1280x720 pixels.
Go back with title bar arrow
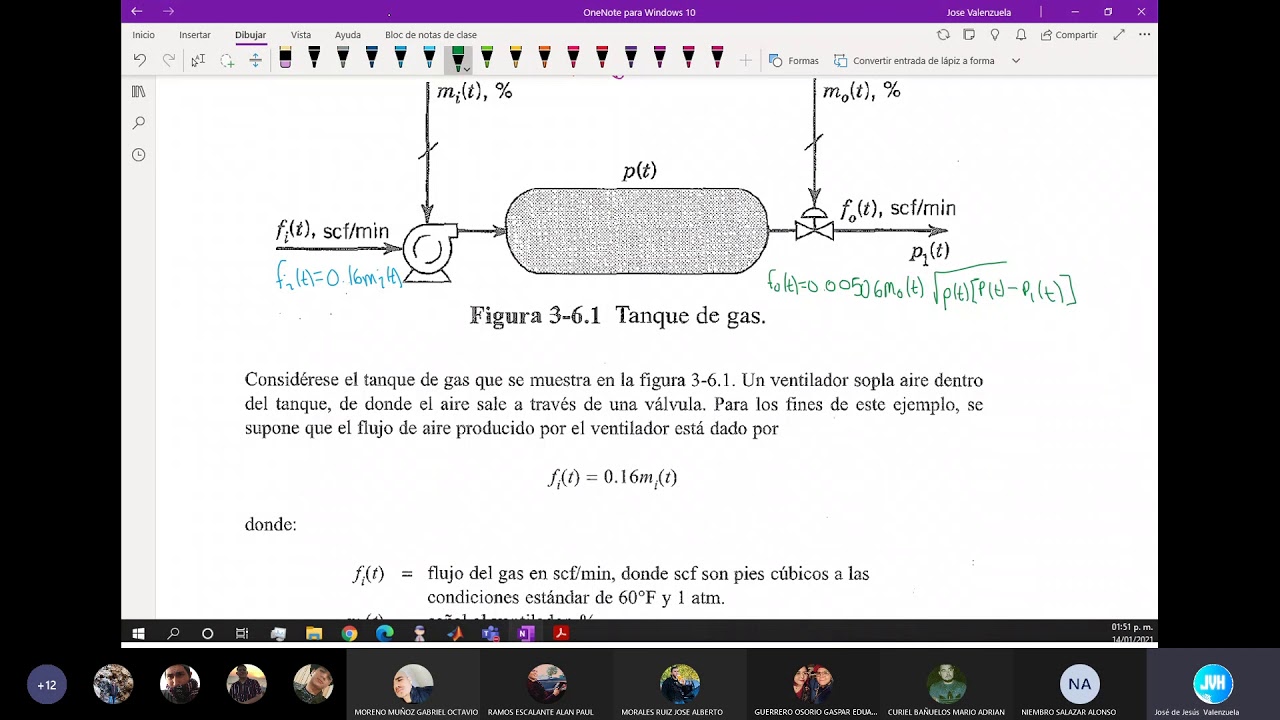pos(137,12)
